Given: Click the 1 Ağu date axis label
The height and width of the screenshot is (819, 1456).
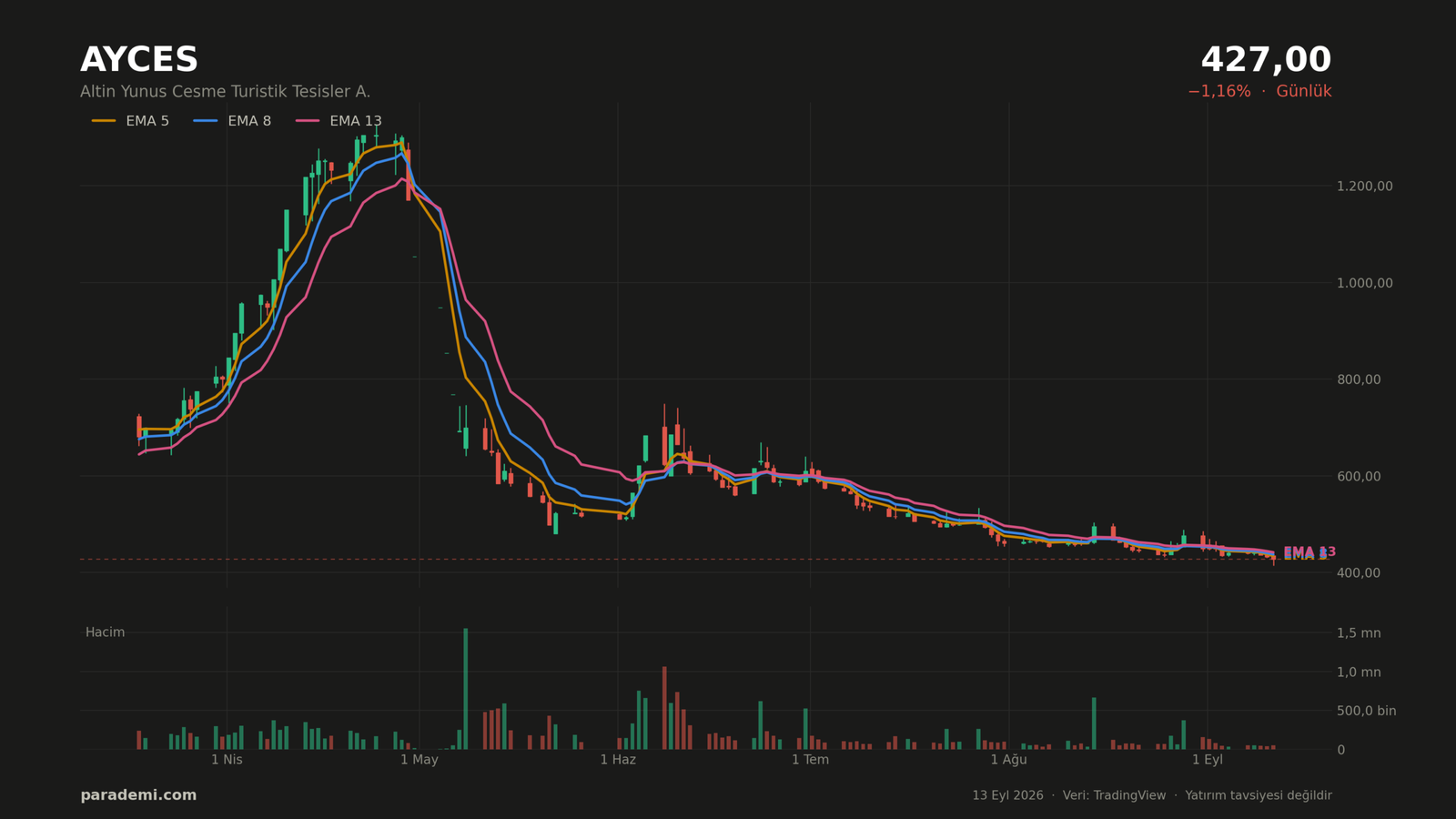Looking at the screenshot, I should tap(1008, 760).
